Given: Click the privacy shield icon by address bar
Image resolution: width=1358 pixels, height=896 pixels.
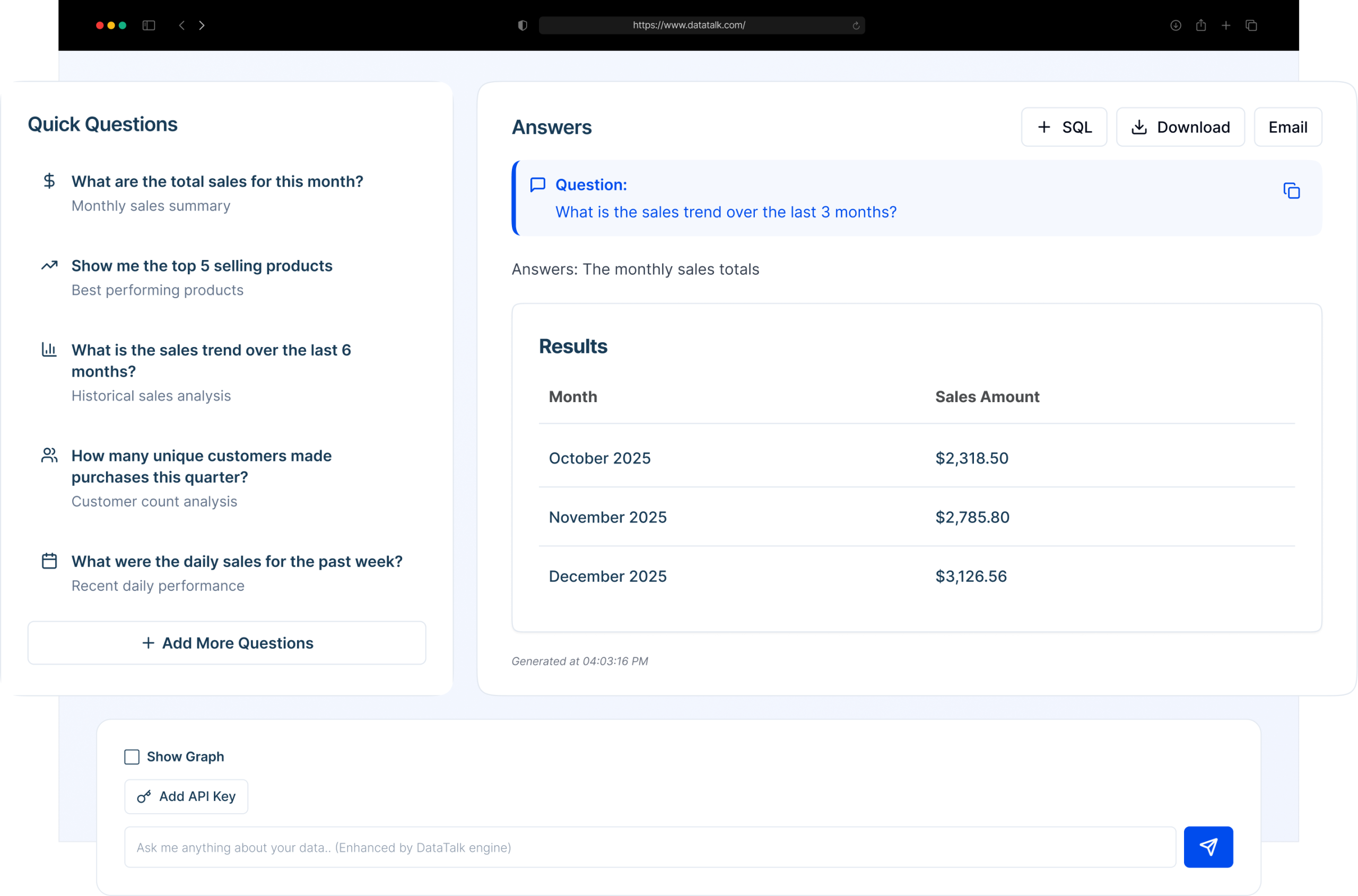Looking at the screenshot, I should (x=522, y=25).
